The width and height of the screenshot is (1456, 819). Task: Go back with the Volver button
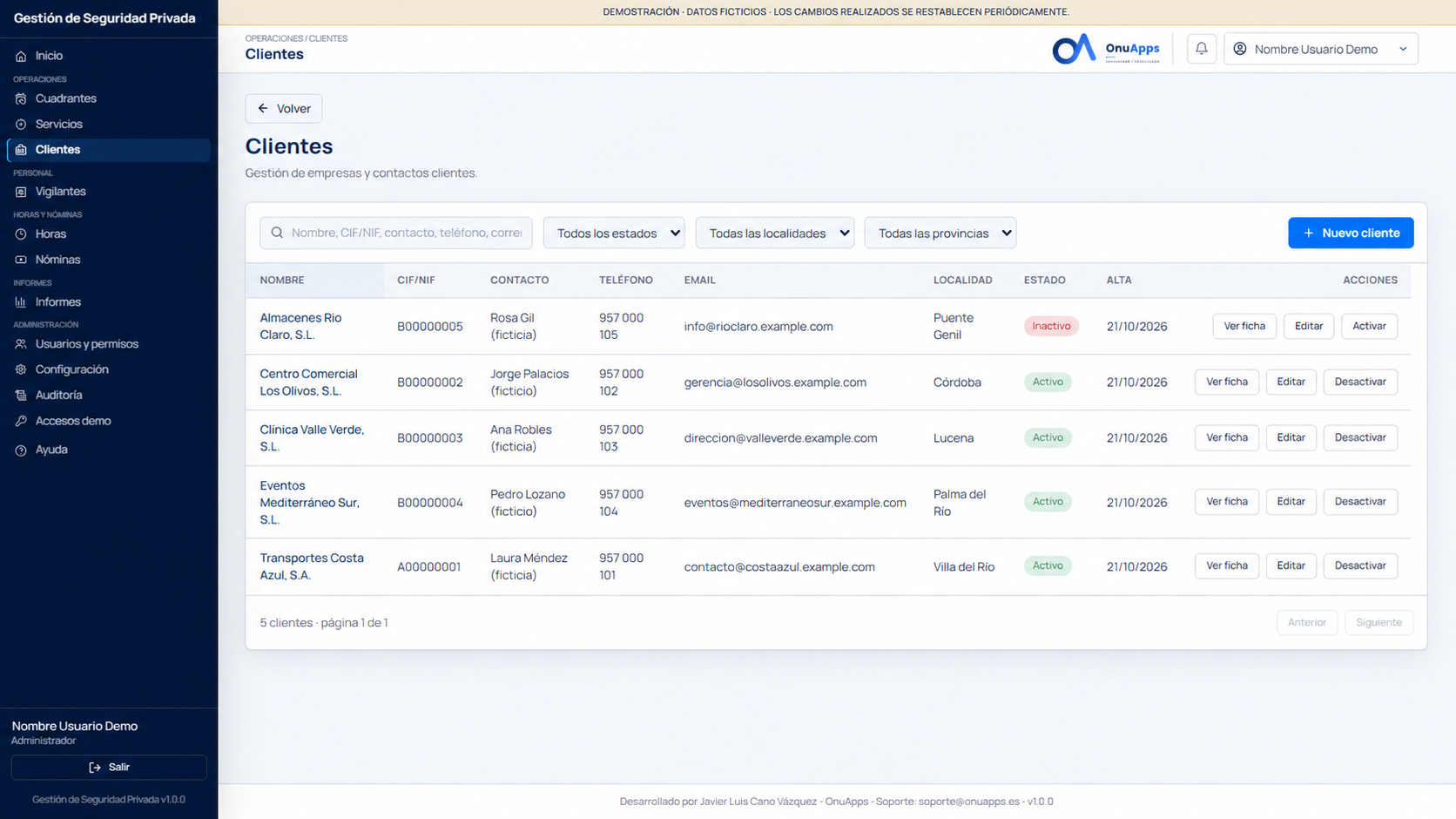[x=284, y=109]
